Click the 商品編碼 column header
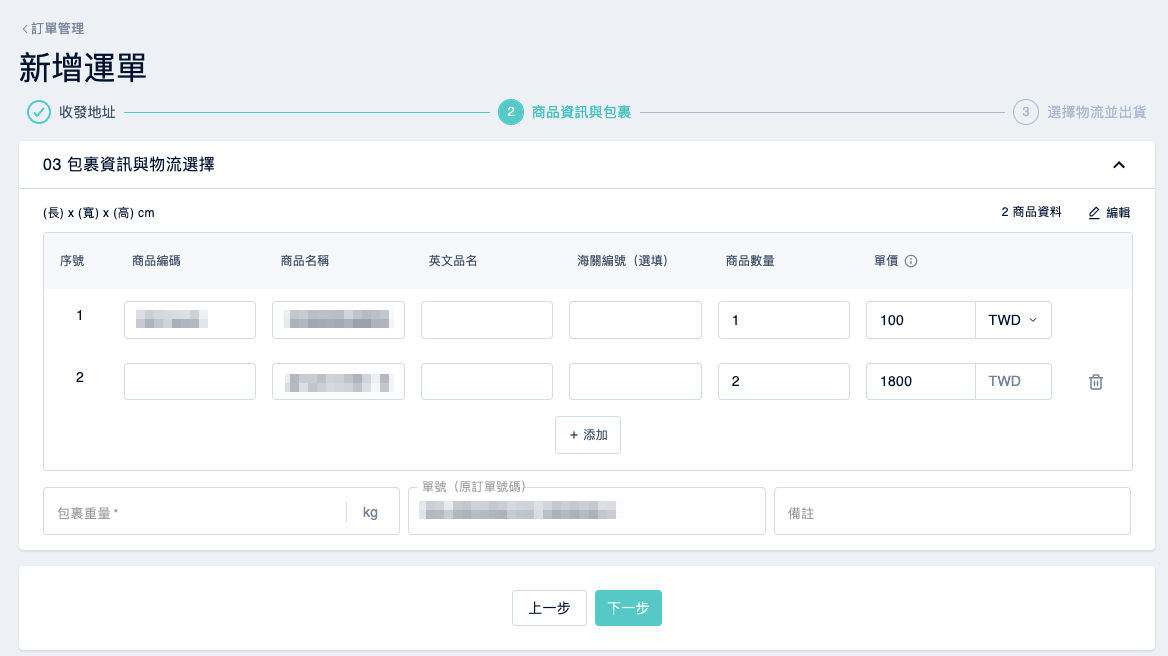Screen dimensions: 1168x656 (x=156, y=261)
